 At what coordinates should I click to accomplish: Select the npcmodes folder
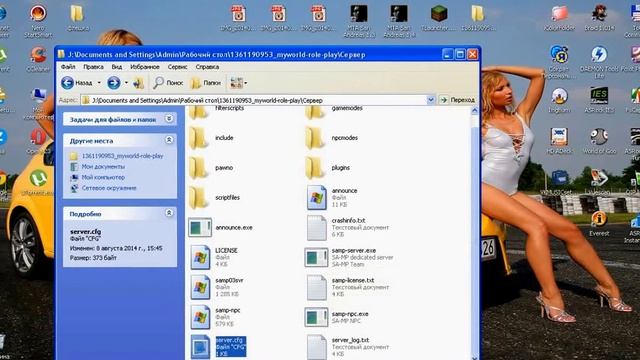point(331,138)
